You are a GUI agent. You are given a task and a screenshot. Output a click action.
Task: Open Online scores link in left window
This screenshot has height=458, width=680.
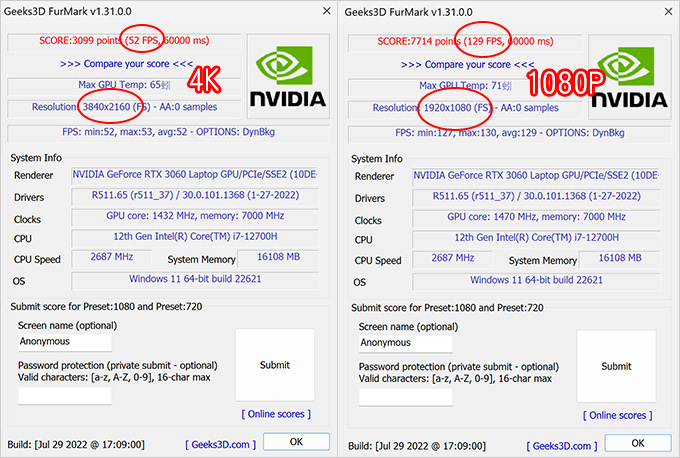tap(276, 414)
